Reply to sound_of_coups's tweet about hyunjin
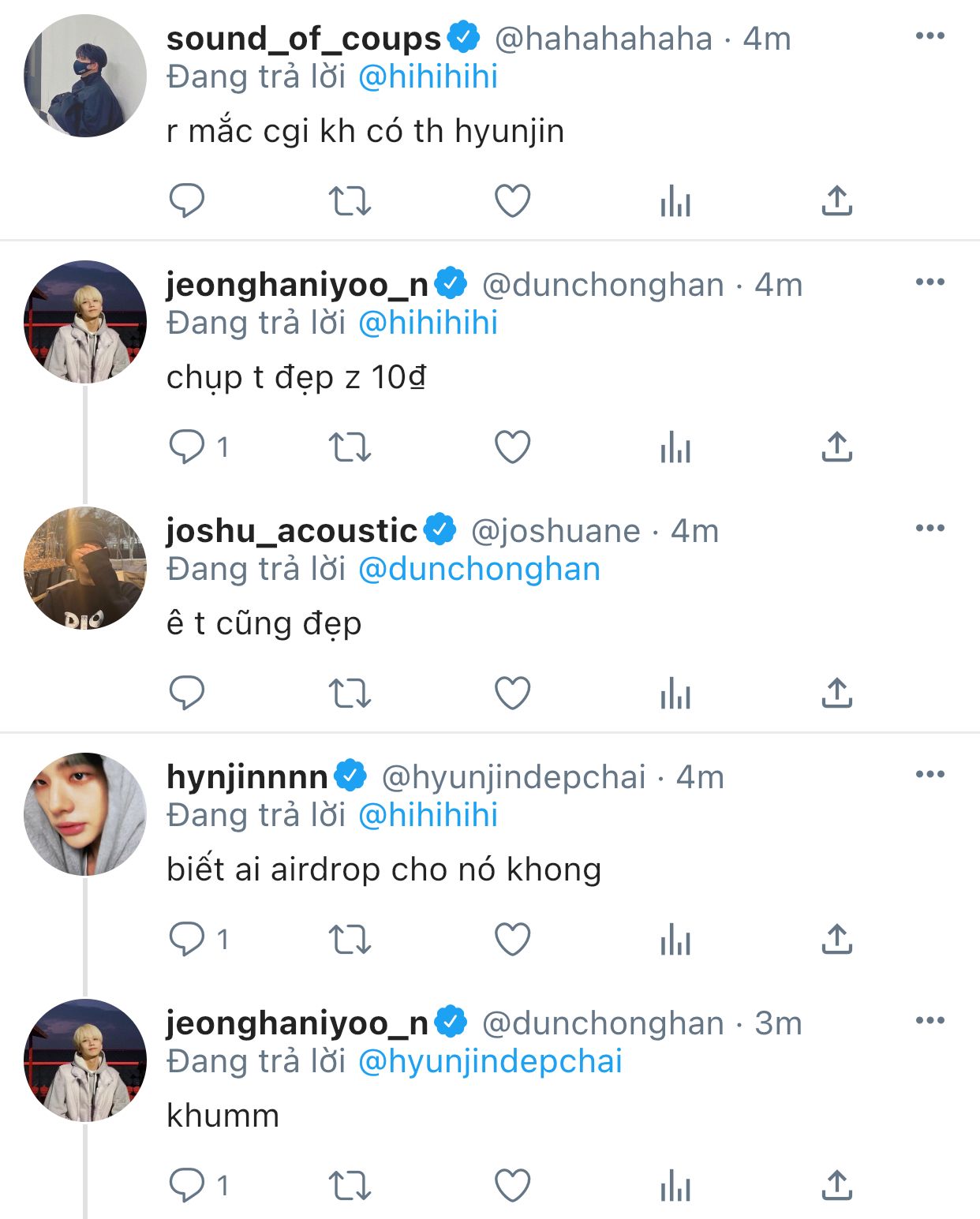 click(x=187, y=201)
